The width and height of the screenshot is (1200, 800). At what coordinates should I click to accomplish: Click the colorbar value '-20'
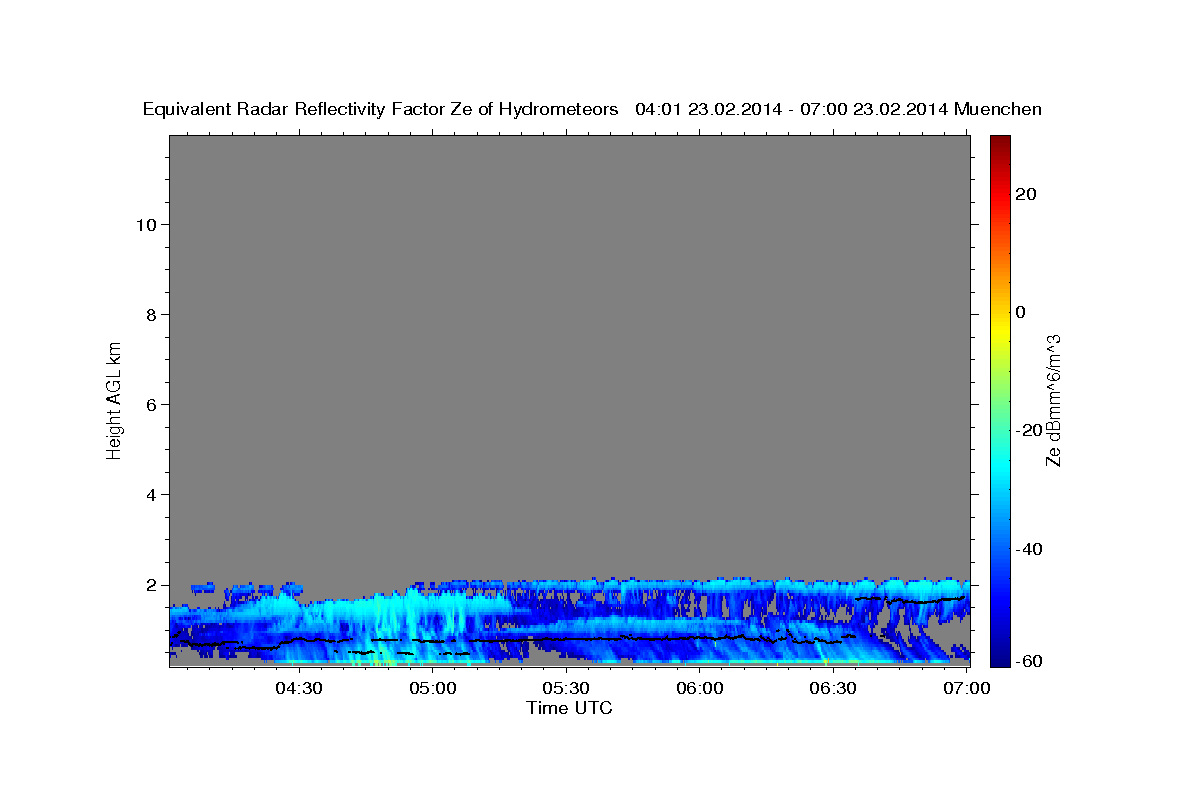point(1029,430)
